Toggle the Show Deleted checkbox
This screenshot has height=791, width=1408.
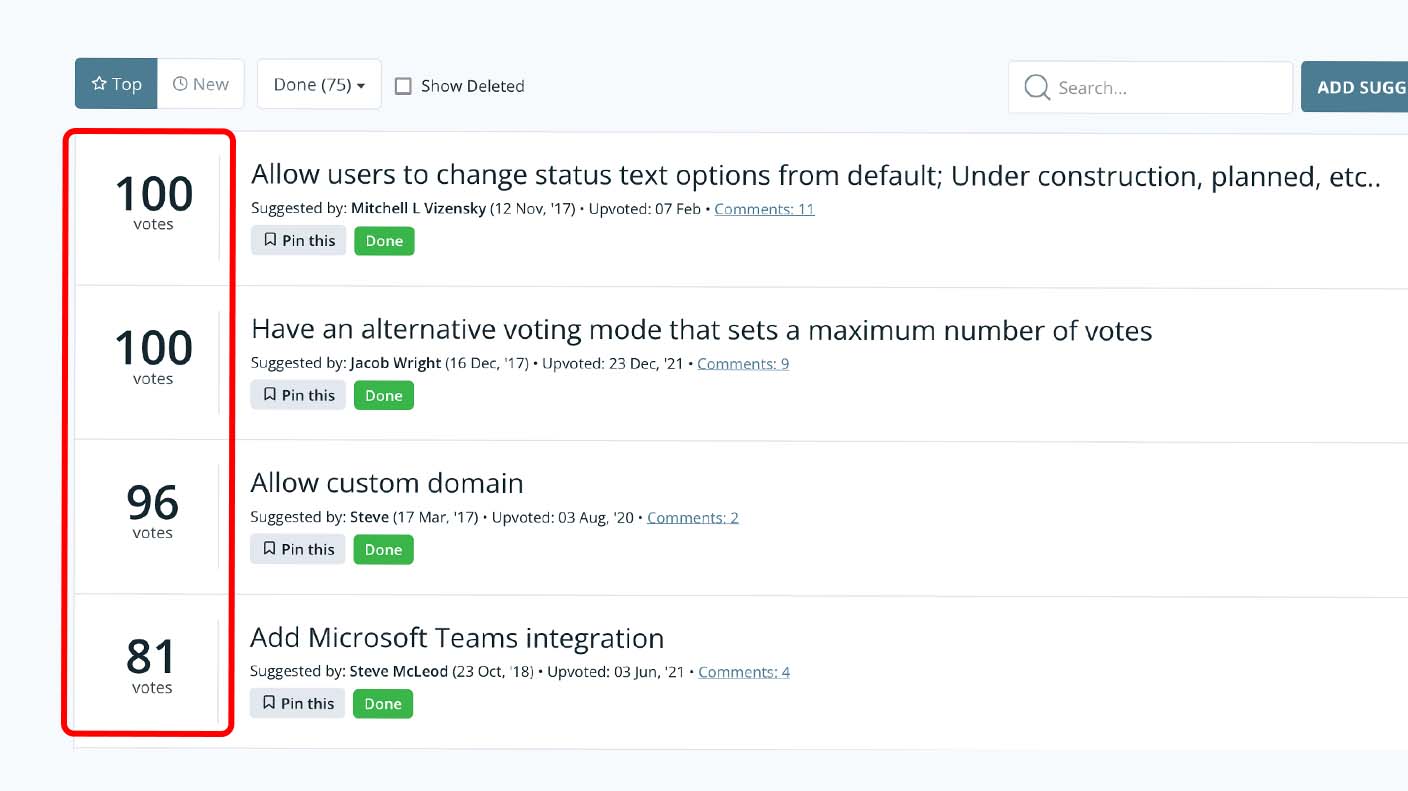403,86
